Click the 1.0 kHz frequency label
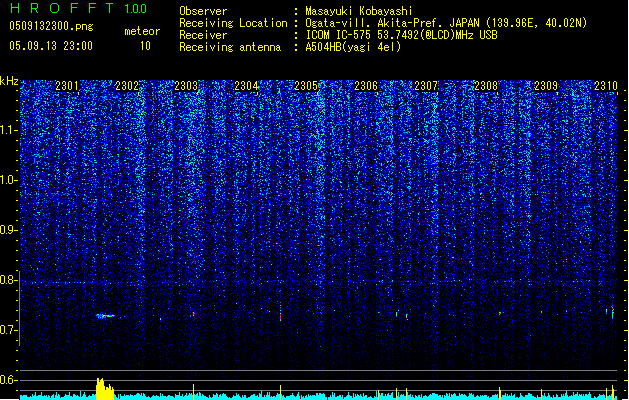 pos(8,180)
